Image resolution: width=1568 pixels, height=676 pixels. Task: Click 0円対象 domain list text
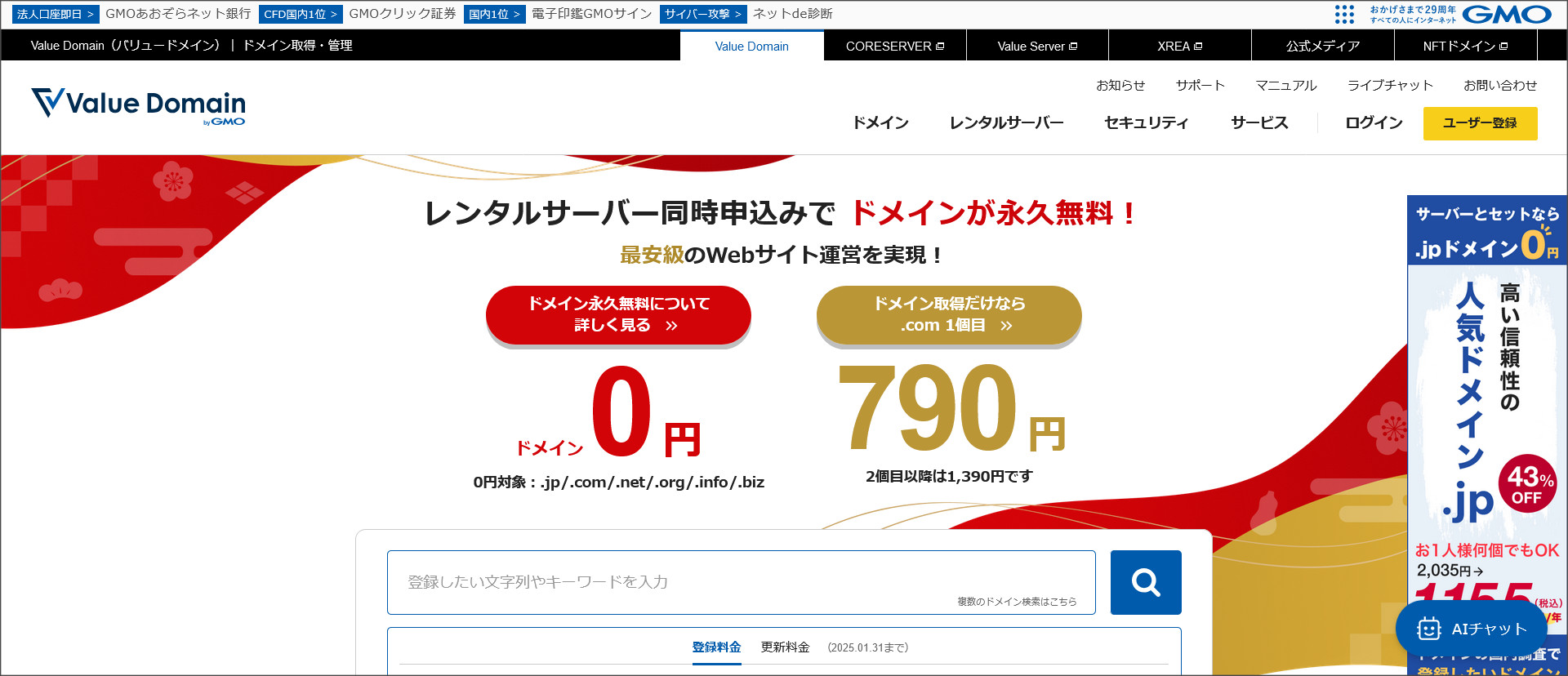click(x=619, y=483)
